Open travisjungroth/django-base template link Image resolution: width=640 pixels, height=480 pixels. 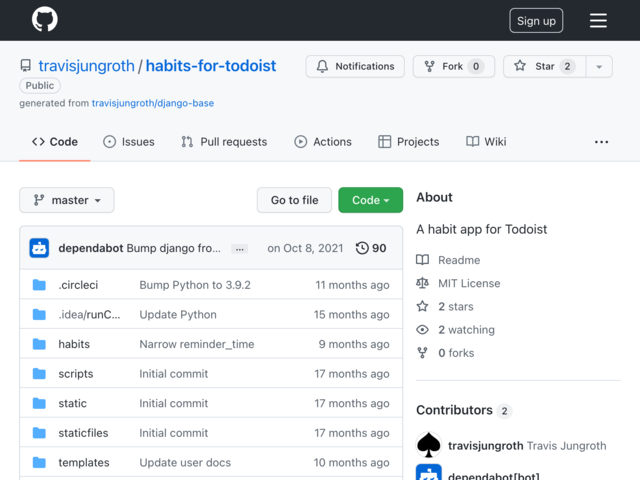pos(153,103)
